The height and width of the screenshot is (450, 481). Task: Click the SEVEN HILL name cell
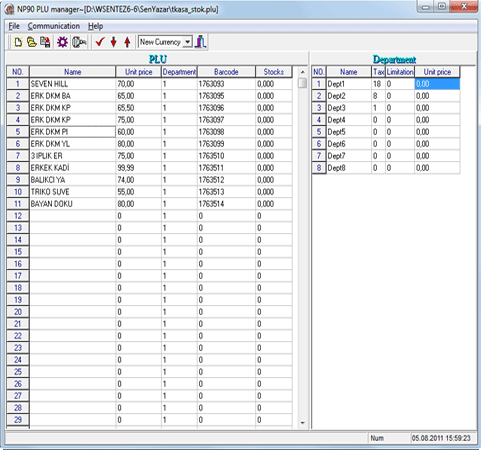click(73, 84)
